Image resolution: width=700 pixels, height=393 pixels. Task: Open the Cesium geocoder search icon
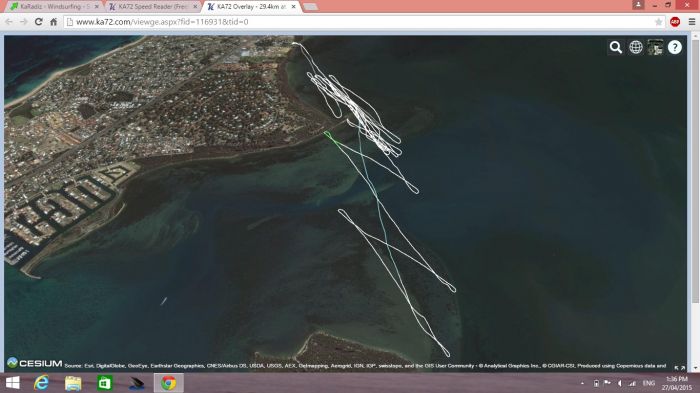pos(616,47)
